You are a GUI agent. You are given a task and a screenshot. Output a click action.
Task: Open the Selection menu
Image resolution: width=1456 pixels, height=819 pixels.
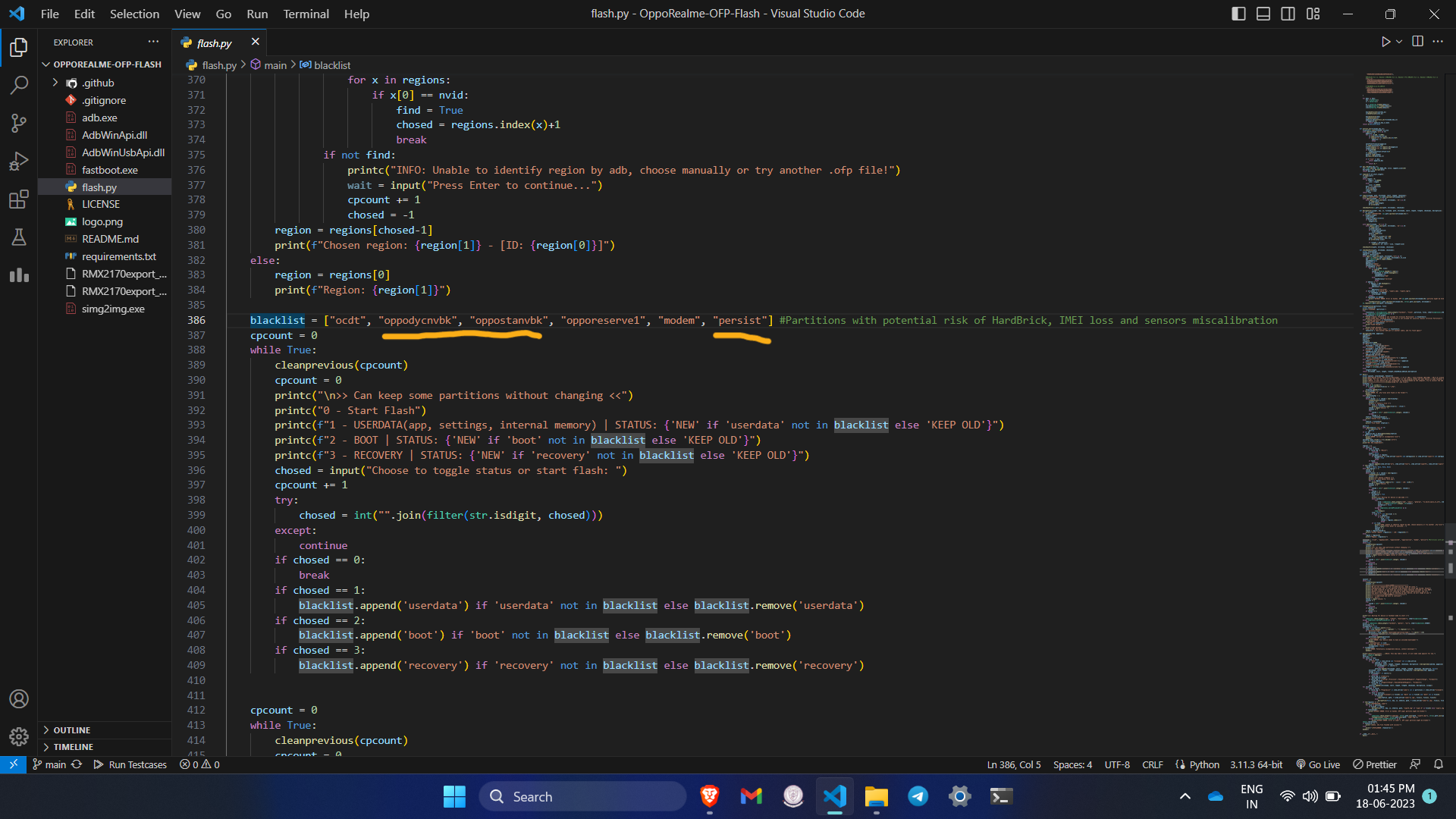coord(134,14)
